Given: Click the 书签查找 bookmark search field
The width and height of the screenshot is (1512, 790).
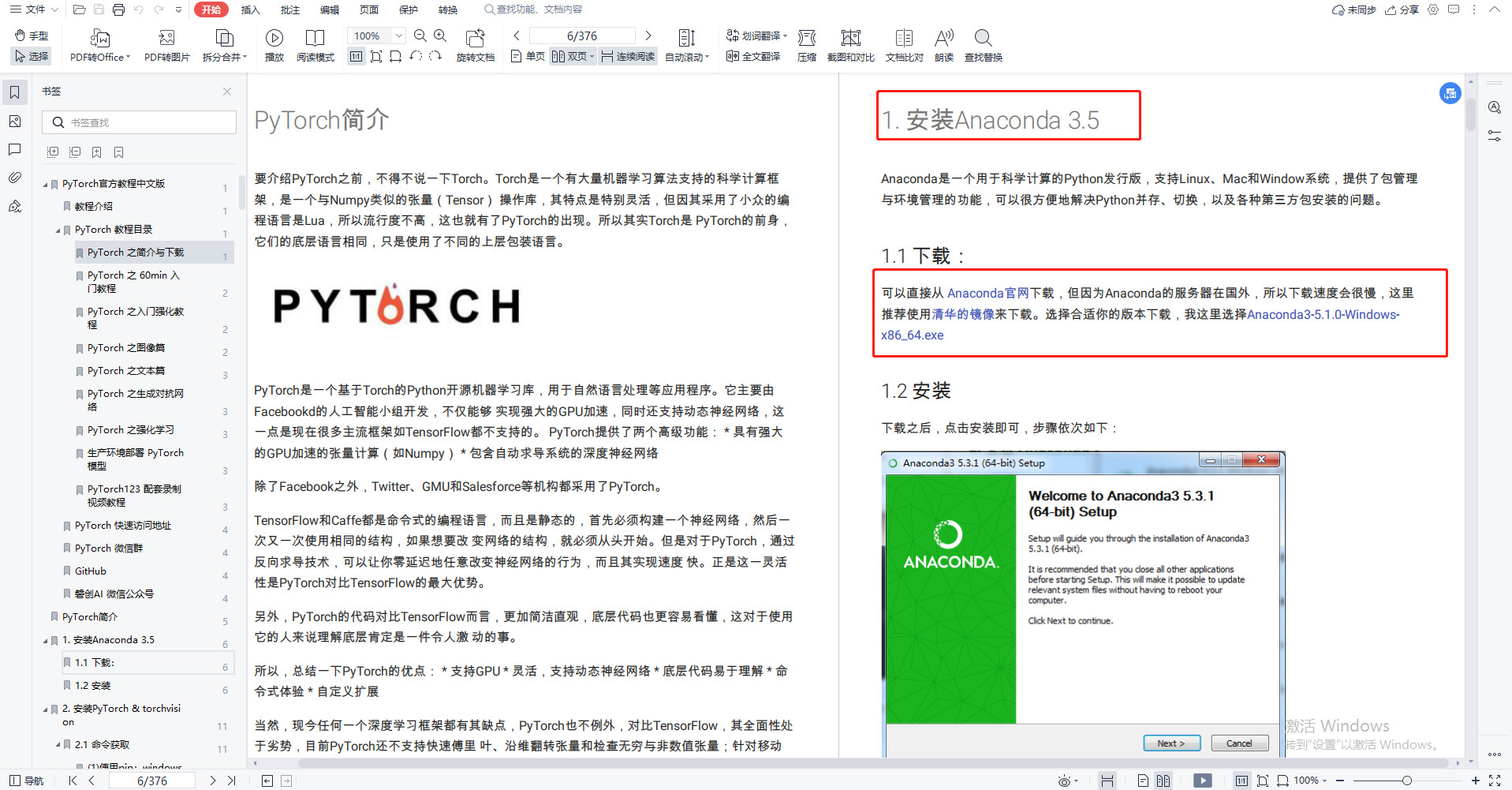Looking at the screenshot, I should click(x=140, y=122).
